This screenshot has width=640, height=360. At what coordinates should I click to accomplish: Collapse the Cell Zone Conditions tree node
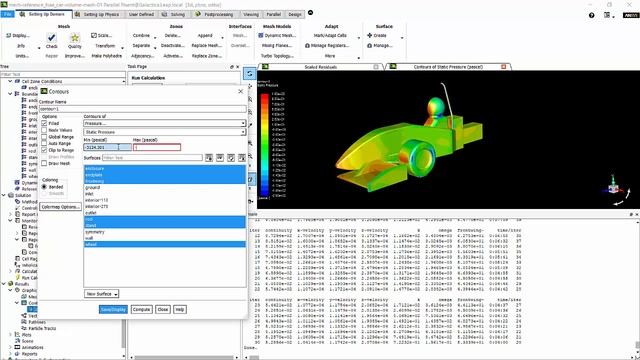pos(10,81)
